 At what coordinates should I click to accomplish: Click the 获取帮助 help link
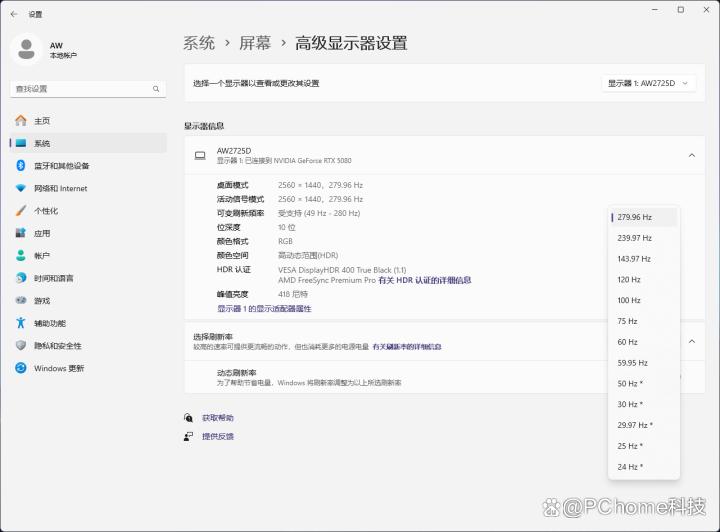[x=217, y=418]
